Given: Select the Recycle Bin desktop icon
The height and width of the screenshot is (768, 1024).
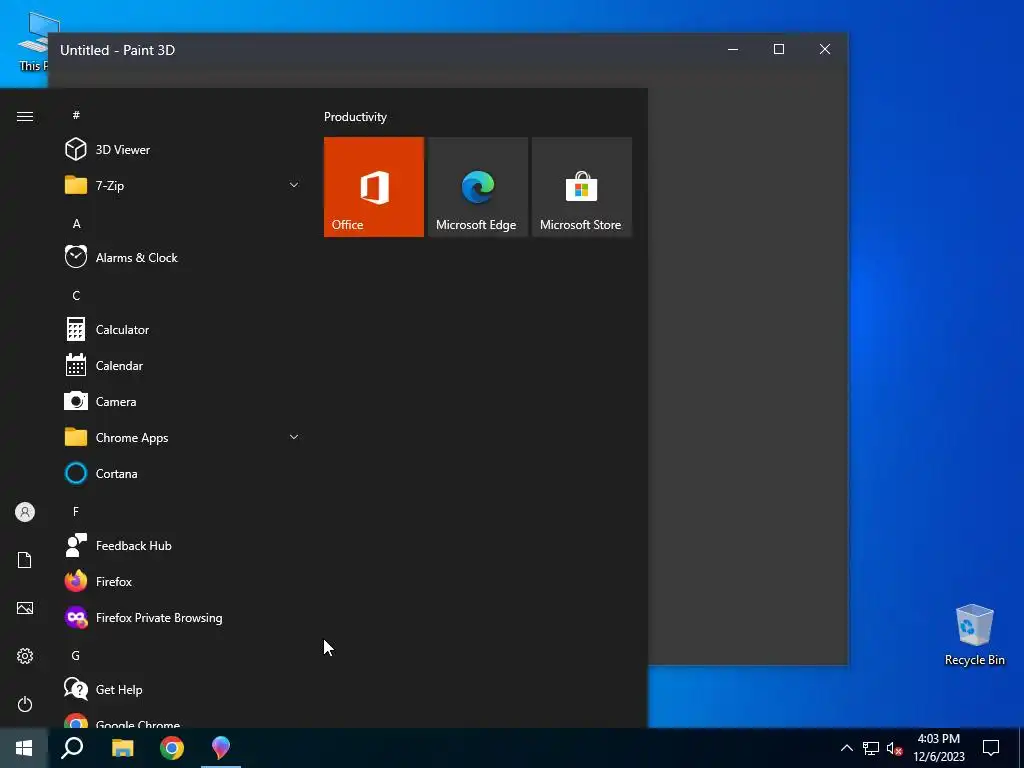Looking at the screenshot, I should click(974, 634).
